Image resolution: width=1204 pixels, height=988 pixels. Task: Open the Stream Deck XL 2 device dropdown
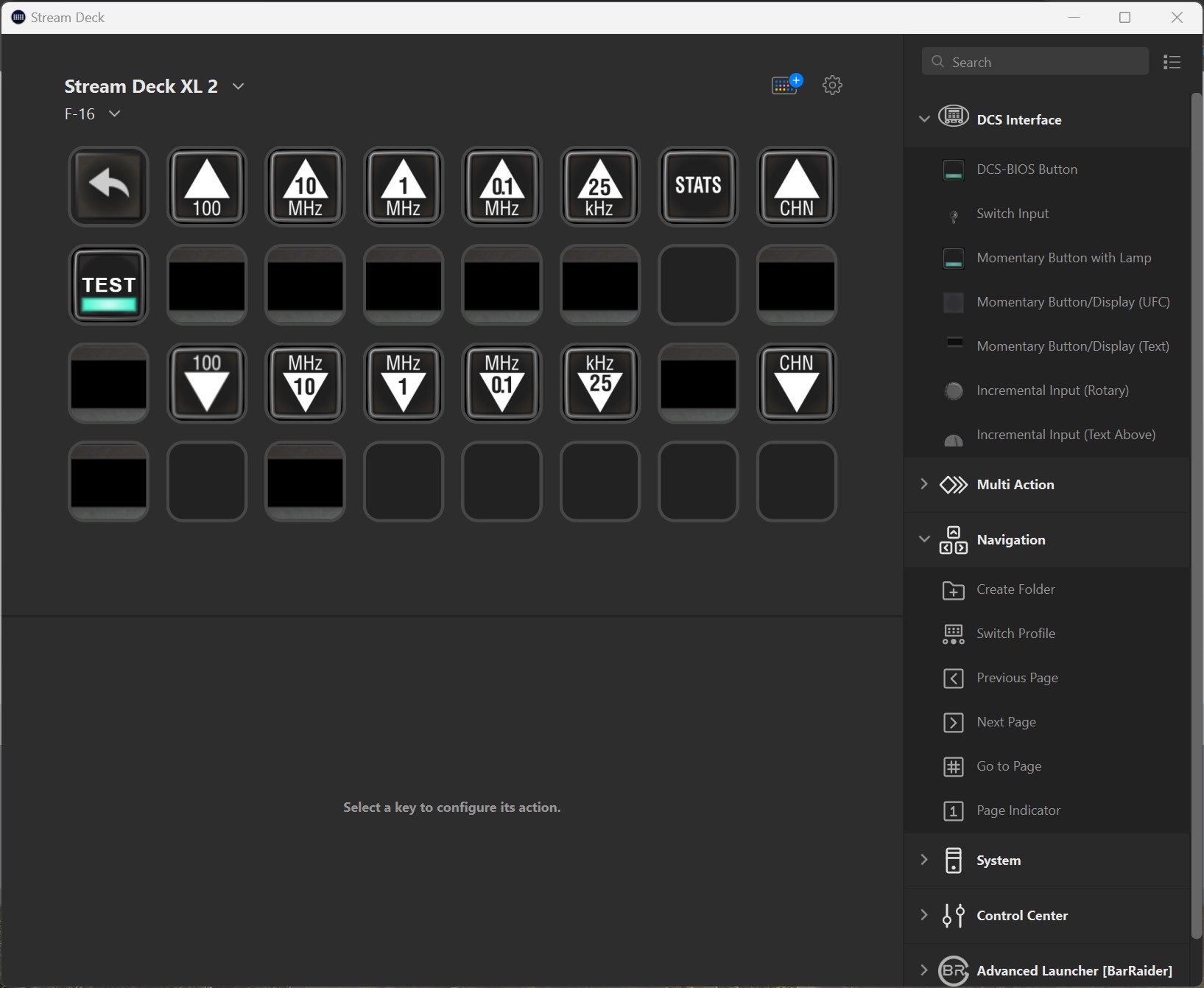tap(238, 86)
